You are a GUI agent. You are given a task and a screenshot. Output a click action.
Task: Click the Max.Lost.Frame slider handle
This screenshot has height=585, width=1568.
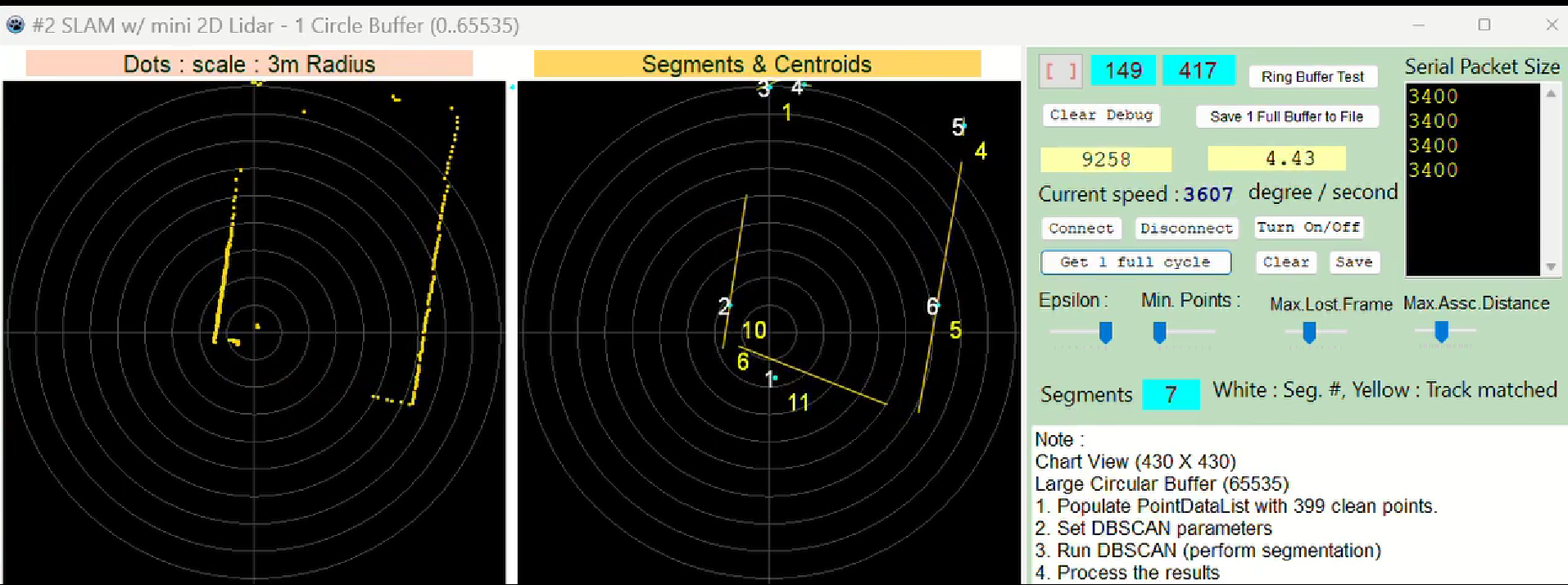pos(1309,332)
